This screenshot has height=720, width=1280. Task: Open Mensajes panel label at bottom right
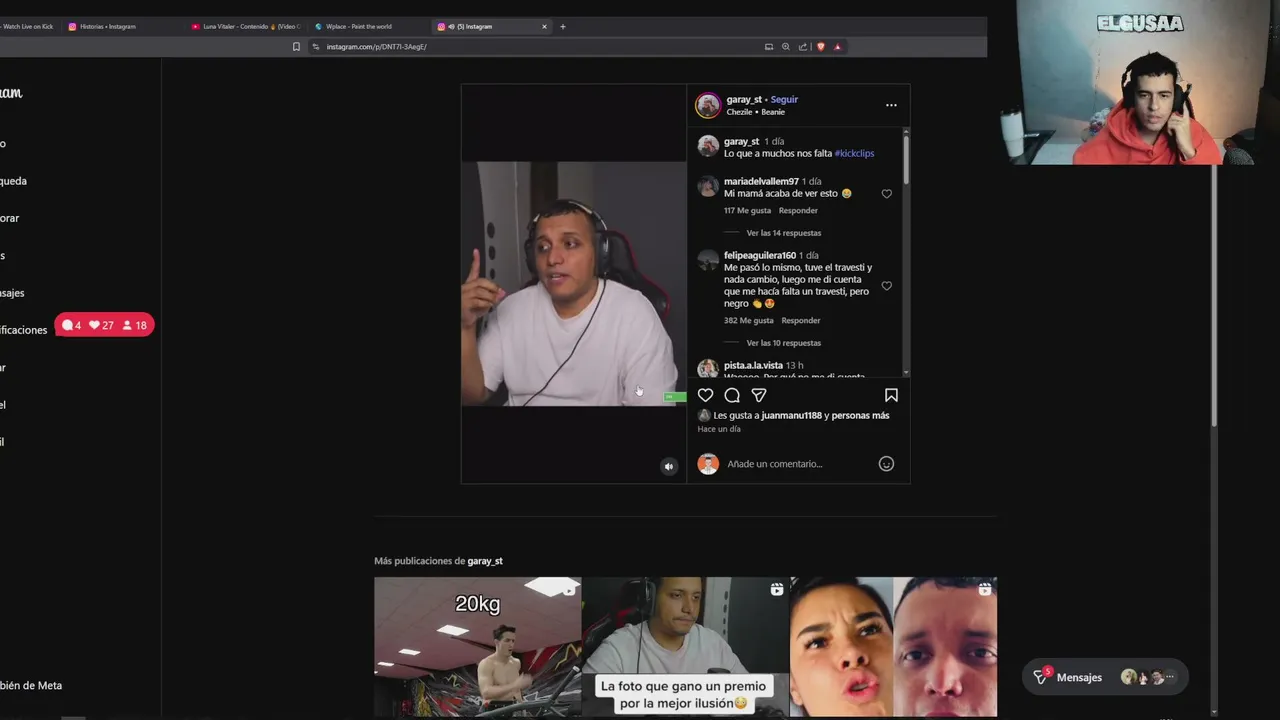pos(1079,678)
